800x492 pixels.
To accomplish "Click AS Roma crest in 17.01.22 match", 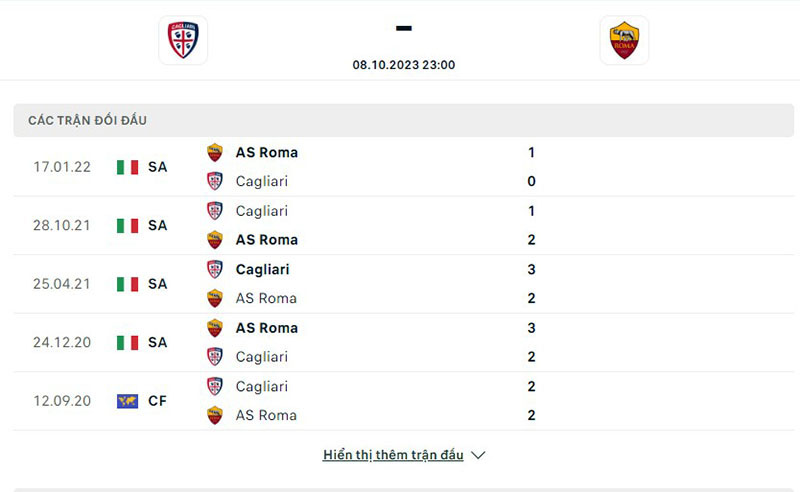I will 214,153.
